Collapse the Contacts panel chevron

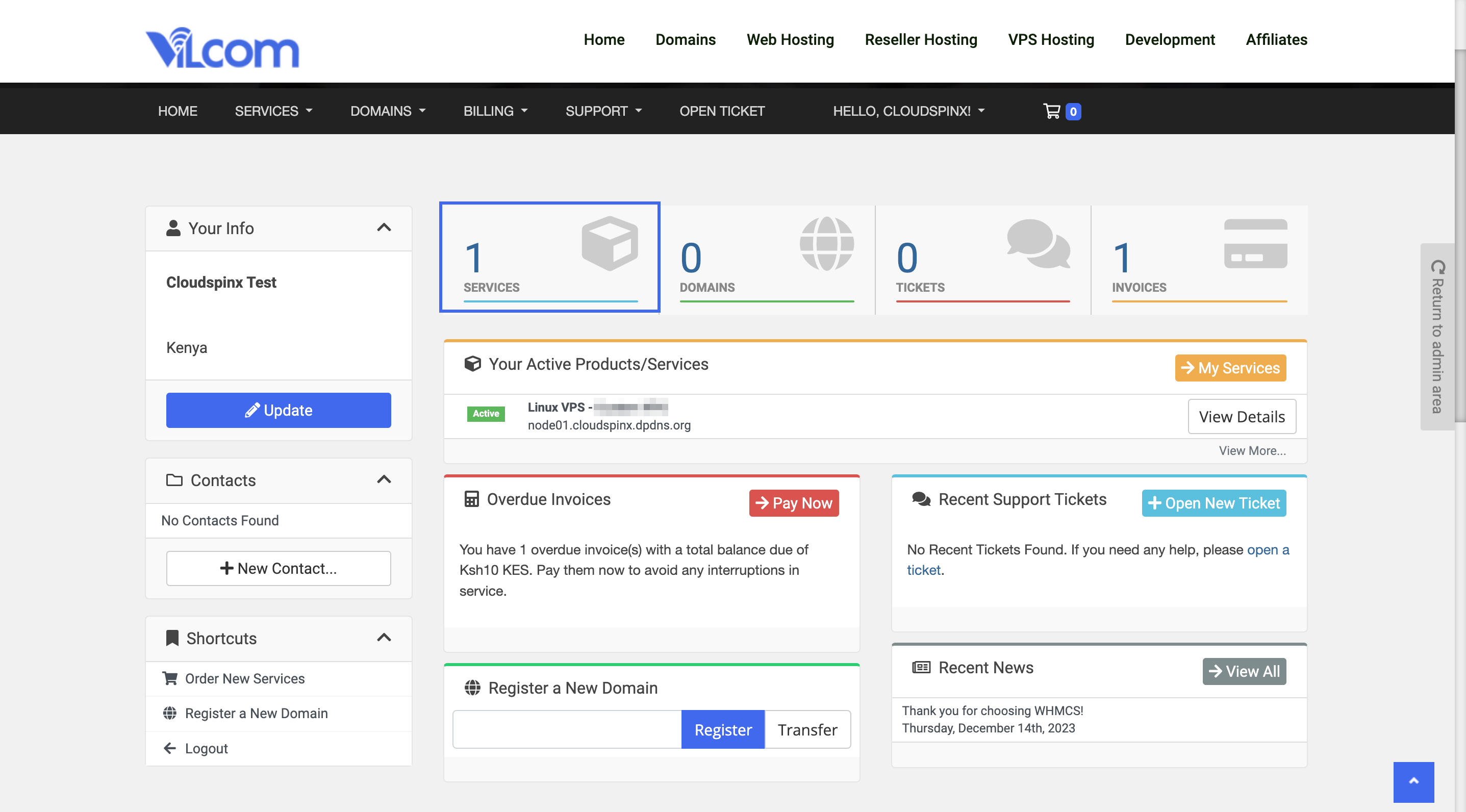point(384,479)
